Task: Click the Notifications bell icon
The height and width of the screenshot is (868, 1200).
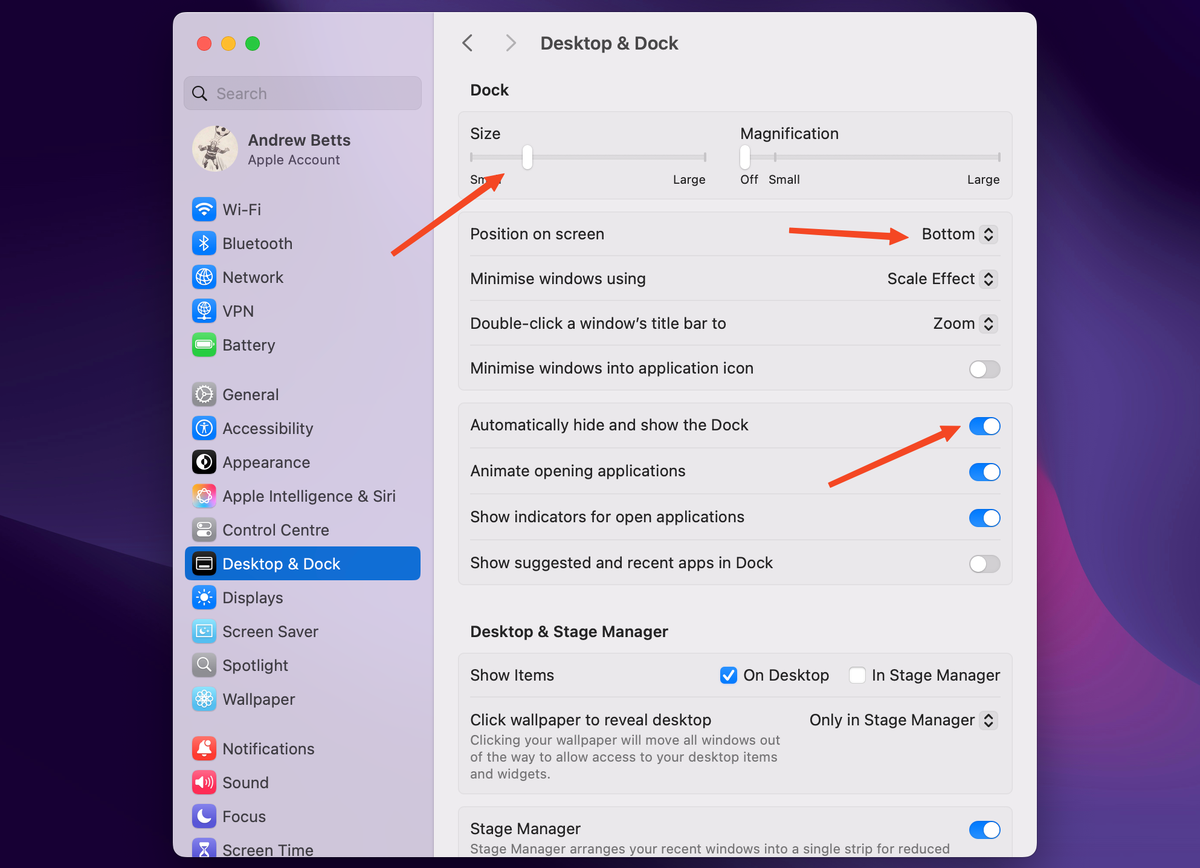Action: tap(204, 748)
